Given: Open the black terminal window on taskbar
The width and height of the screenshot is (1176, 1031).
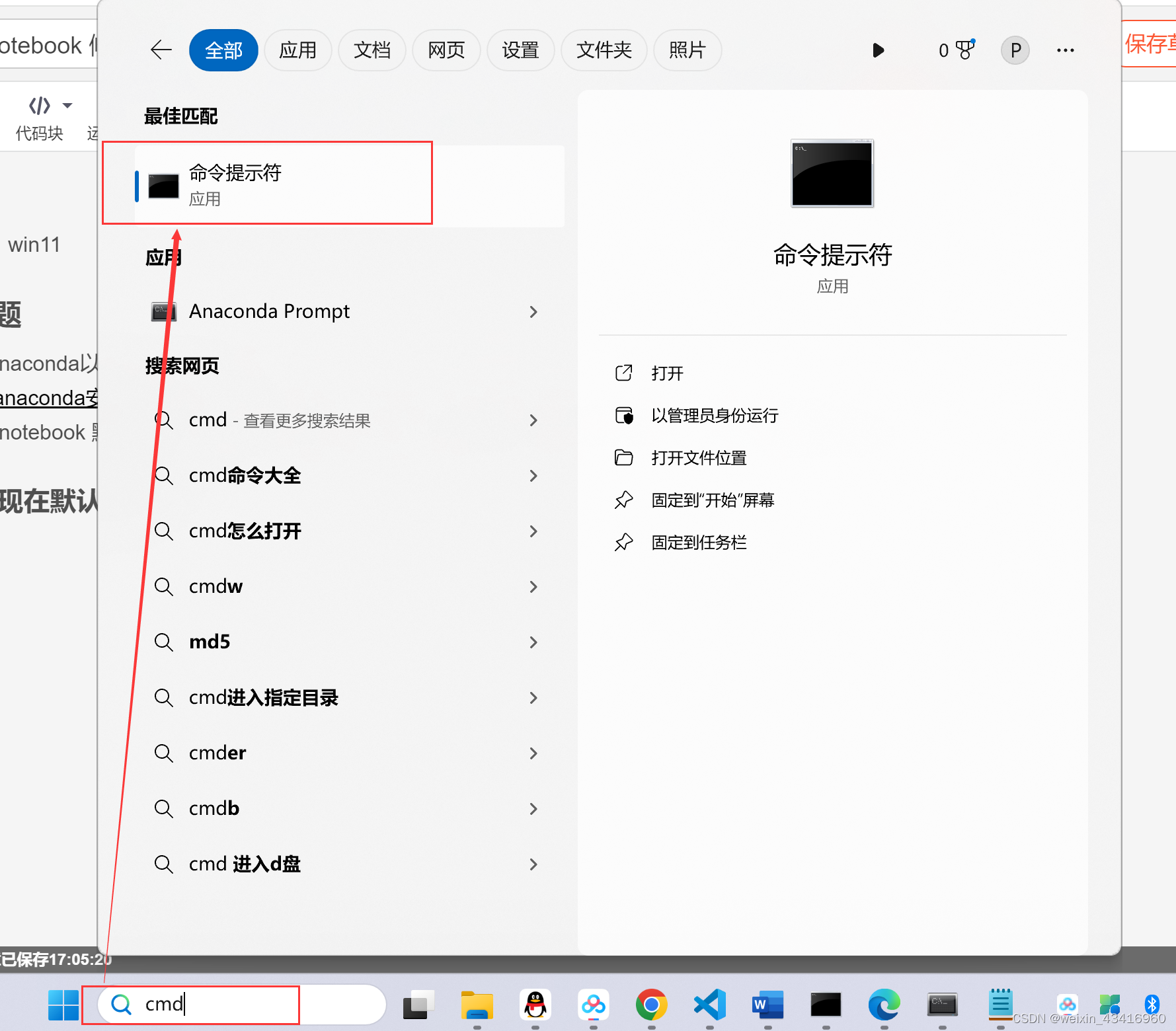Looking at the screenshot, I should coord(826,1005).
